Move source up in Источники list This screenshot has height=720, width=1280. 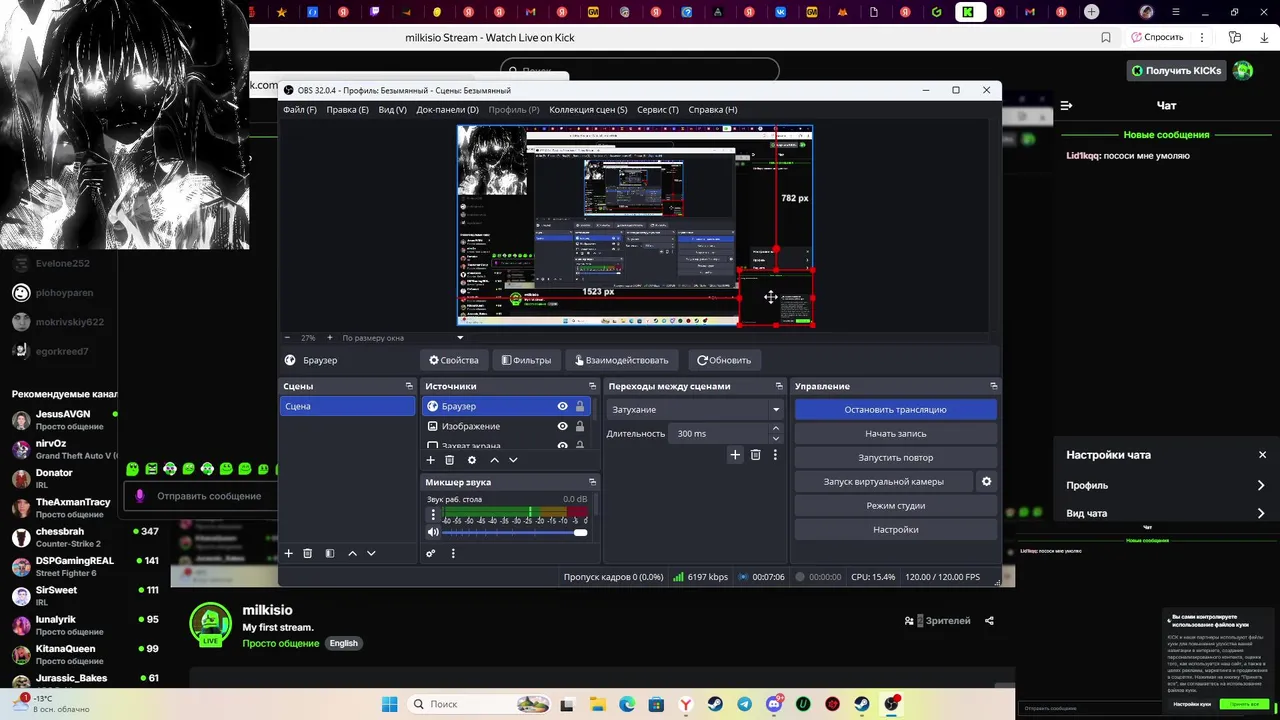[494, 460]
